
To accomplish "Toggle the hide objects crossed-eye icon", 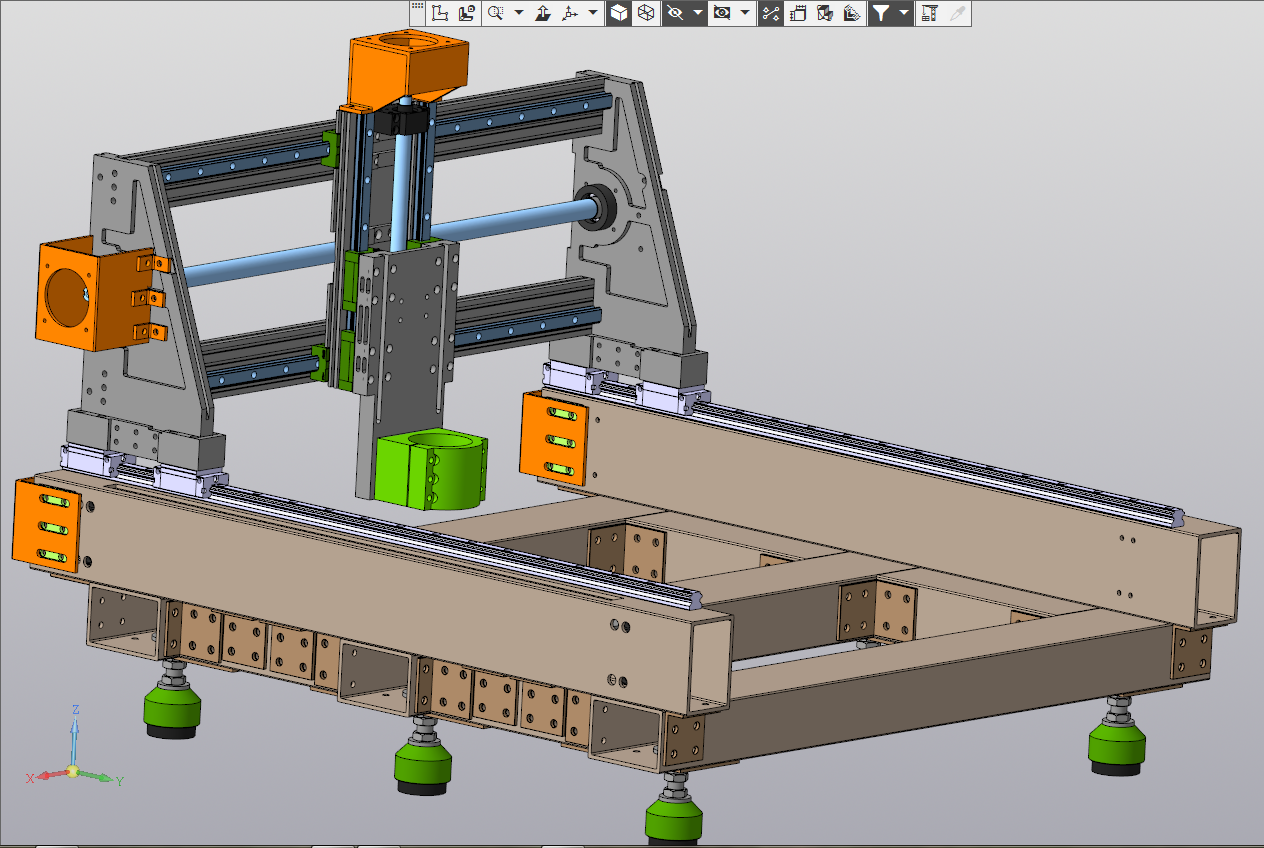I will (x=675, y=14).
